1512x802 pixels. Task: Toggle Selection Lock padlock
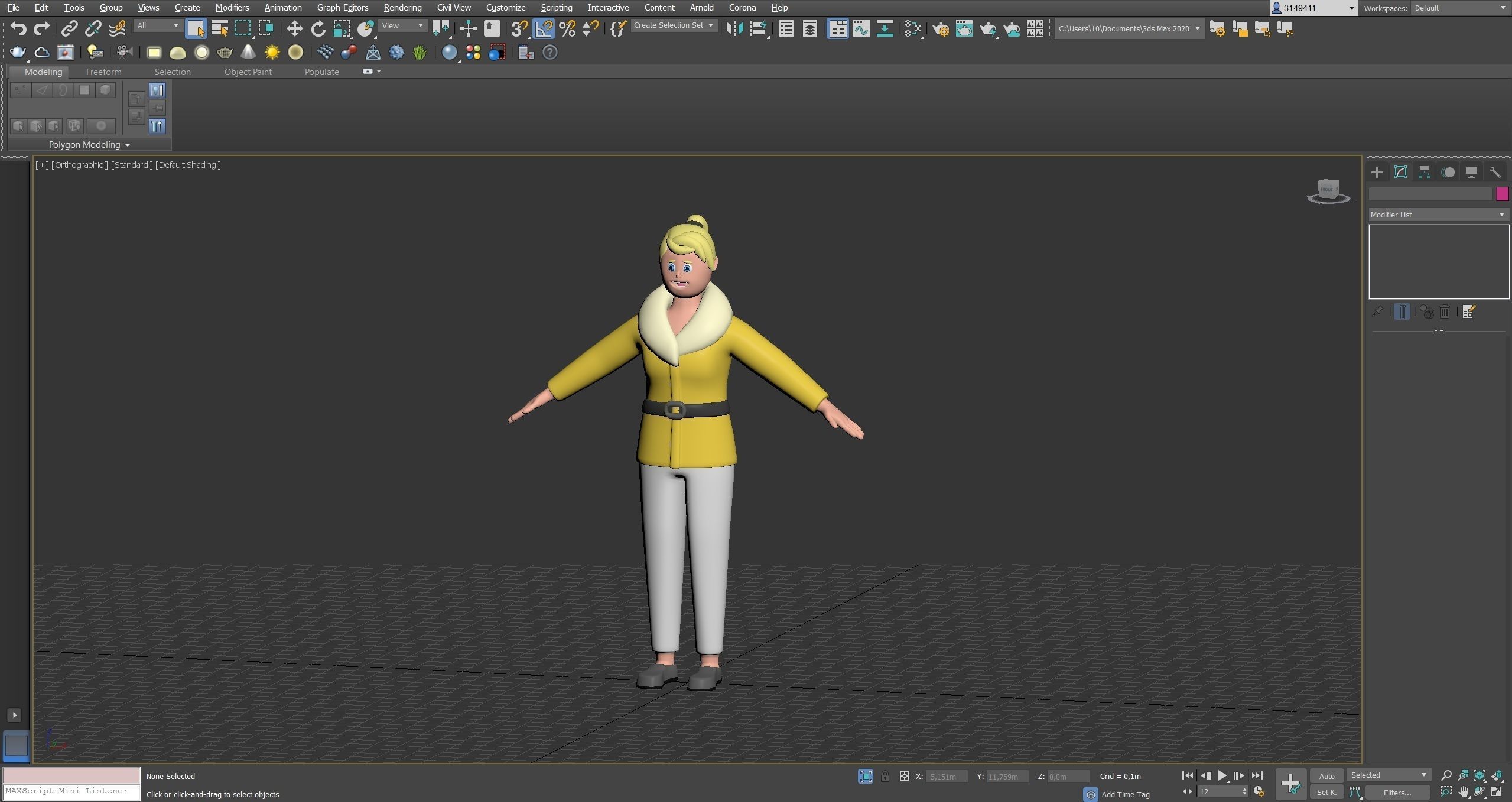click(x=885, y=776)
